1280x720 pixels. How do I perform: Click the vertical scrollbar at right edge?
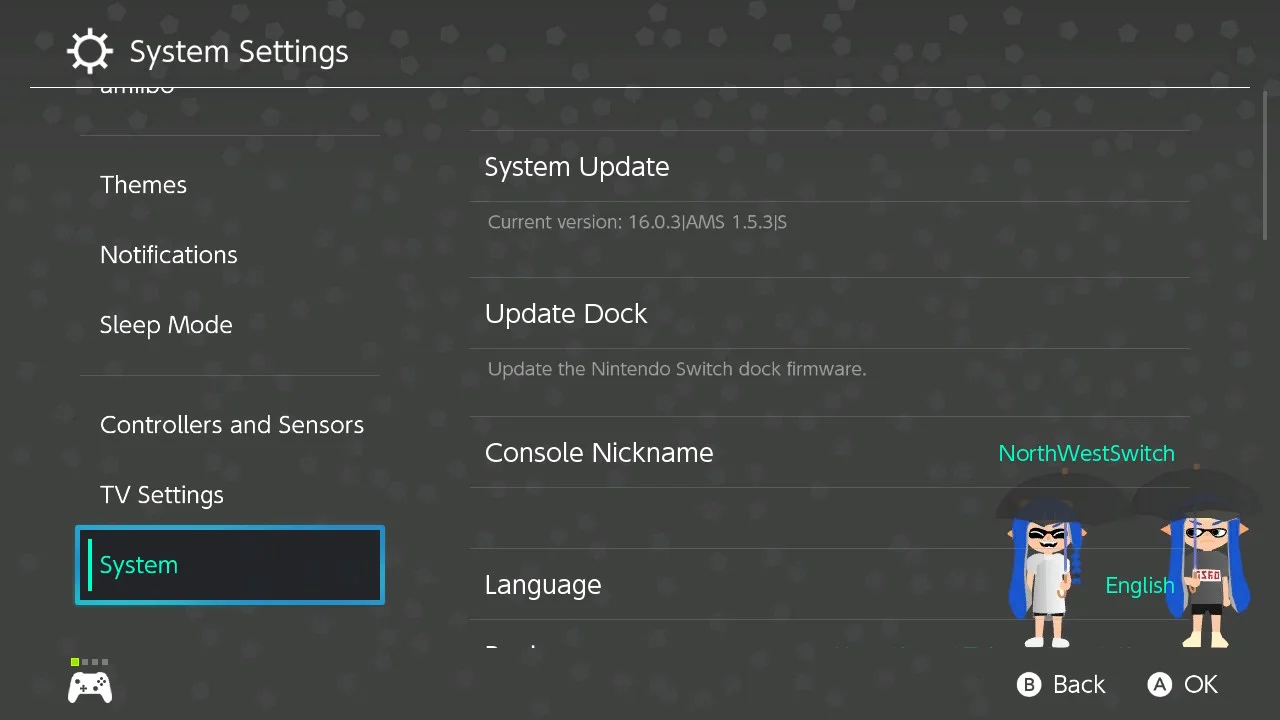[1265, 165]
